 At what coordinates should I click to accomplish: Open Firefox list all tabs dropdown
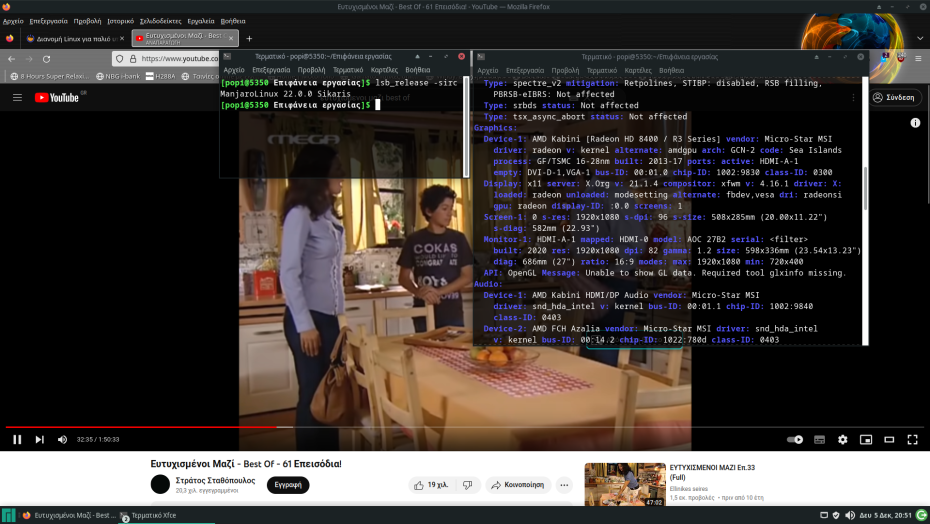click(922, 38)
